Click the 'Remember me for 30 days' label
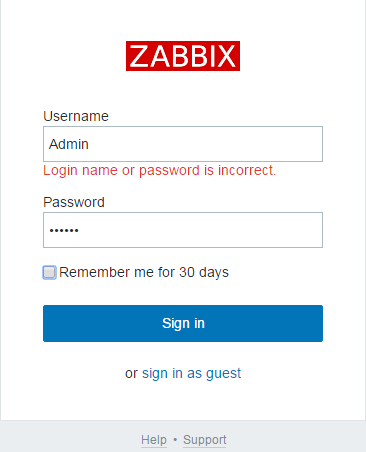This screenshot has height=452, width=366. click(144, 272)
